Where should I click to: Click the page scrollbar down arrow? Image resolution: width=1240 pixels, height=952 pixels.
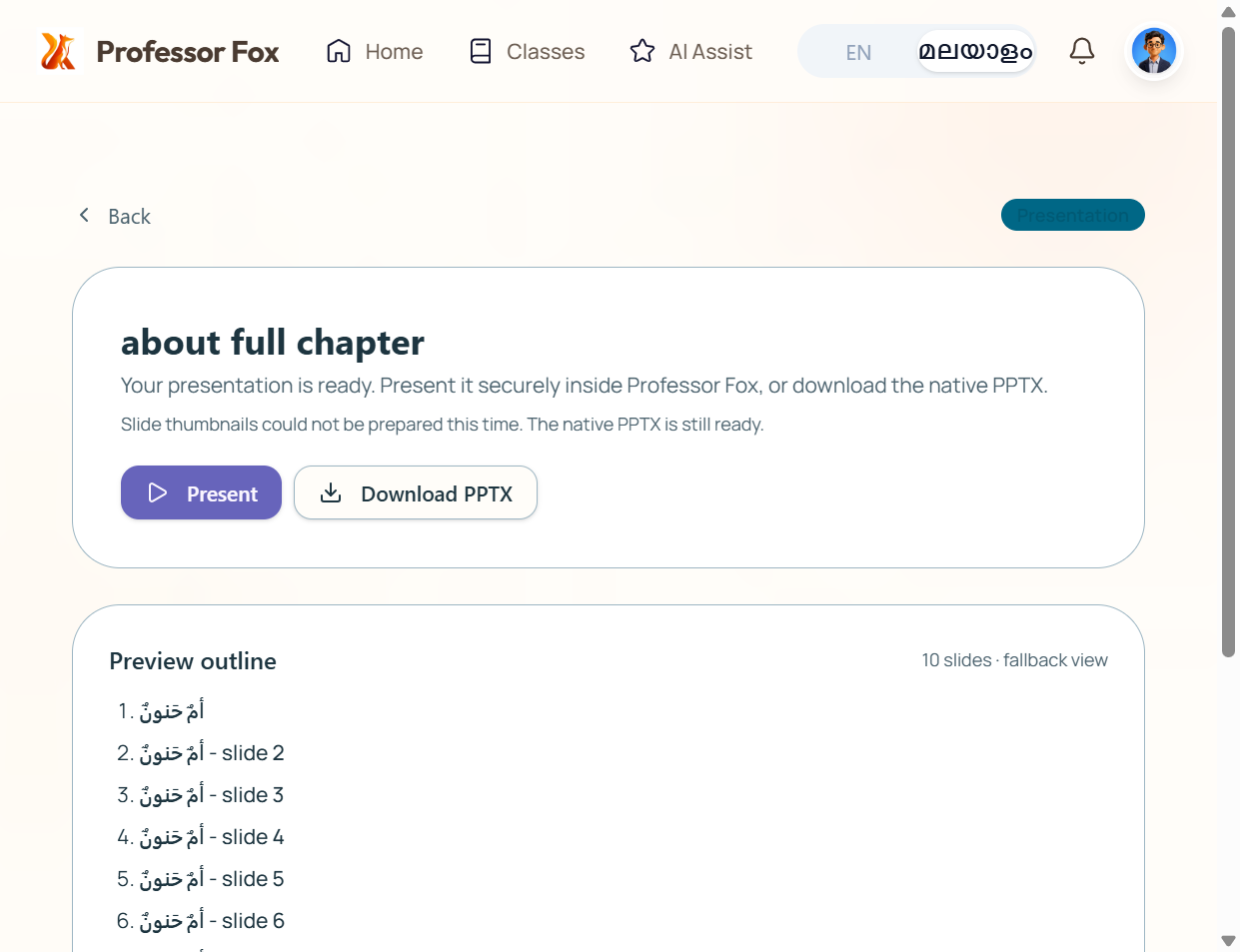click(1229, 940)
